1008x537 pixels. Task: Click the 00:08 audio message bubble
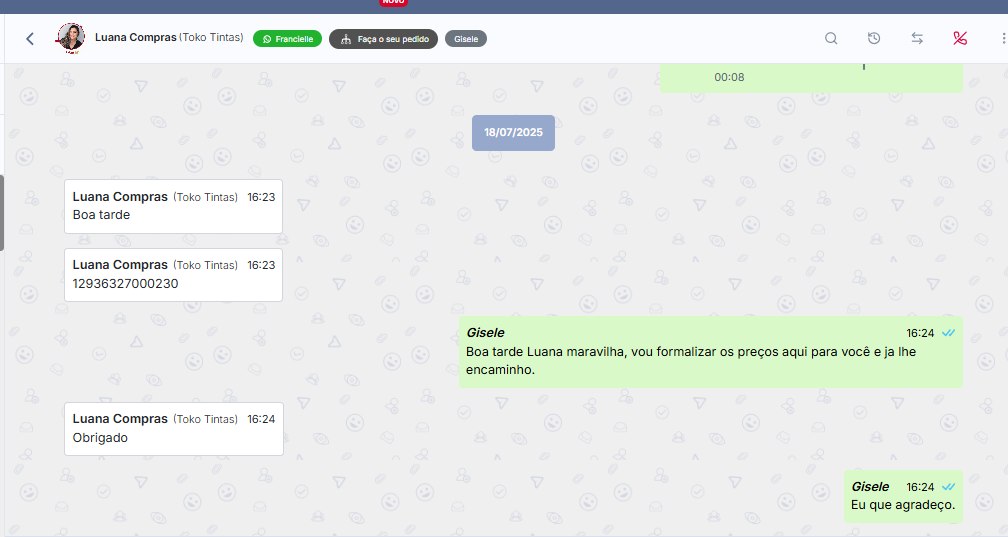[810, 77]
